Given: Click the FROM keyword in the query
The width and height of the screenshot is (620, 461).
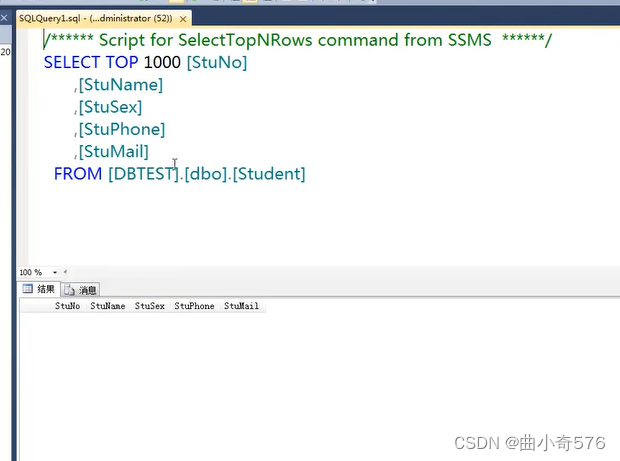Looking at the screenshot, I should (x=78, y=174).
